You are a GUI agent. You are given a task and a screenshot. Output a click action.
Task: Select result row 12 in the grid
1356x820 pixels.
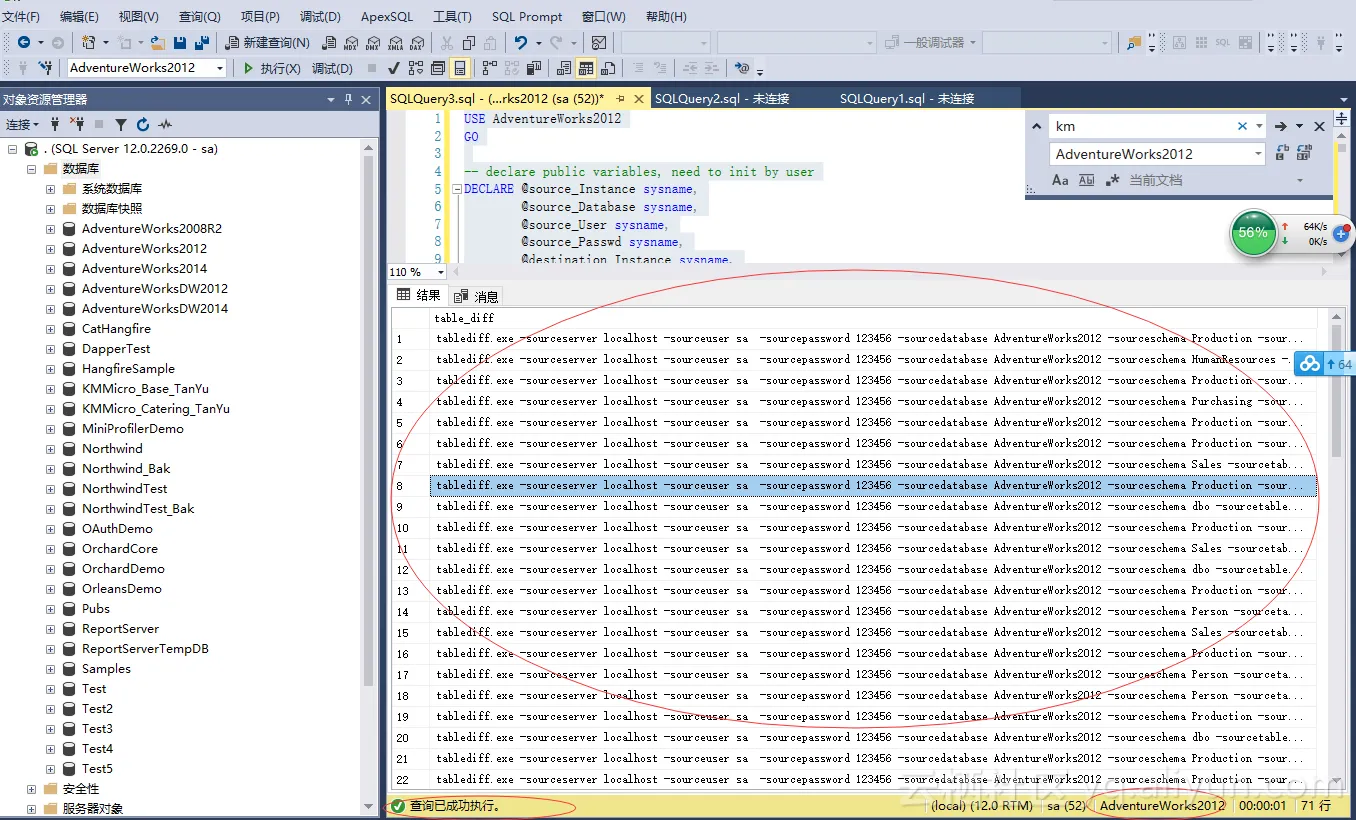click(x=872, y=569)
